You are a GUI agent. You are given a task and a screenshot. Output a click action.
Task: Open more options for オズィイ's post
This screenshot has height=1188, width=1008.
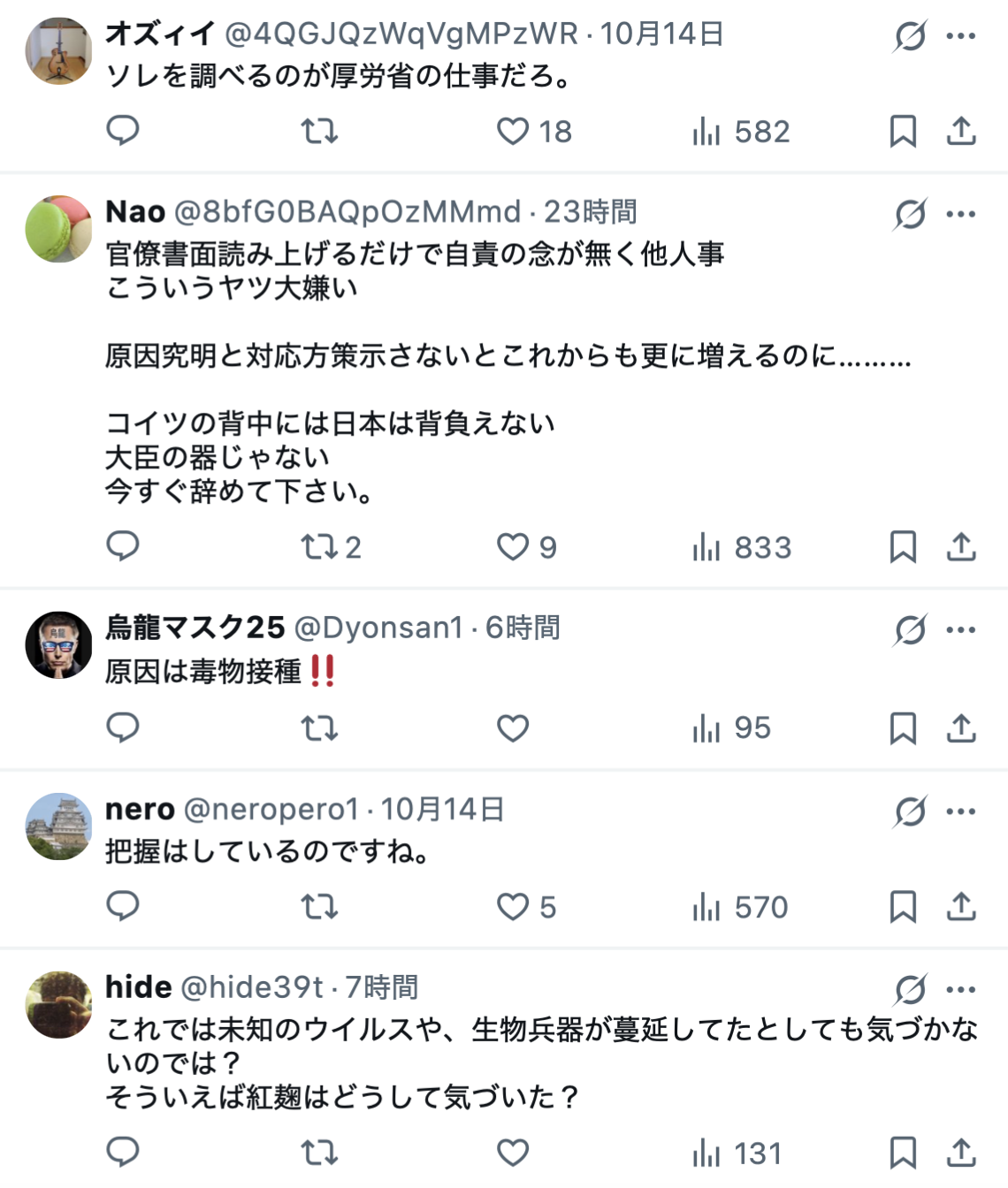(x=960, y=36)
